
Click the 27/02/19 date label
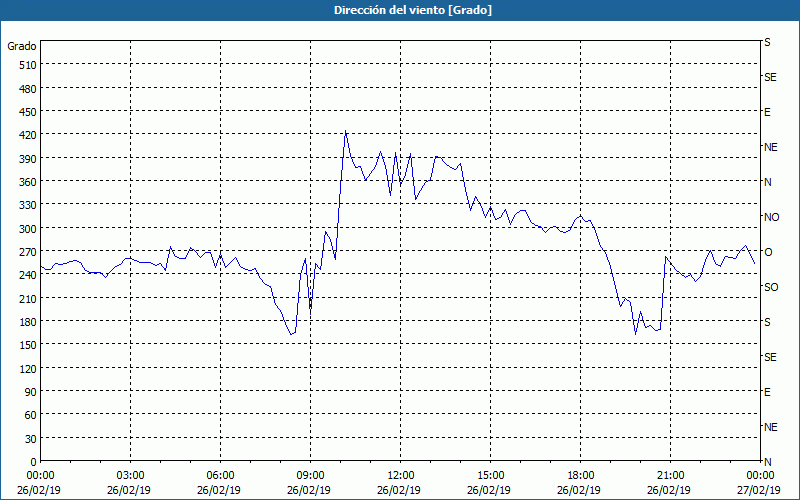pyautogui.click(x=759, y=490)
